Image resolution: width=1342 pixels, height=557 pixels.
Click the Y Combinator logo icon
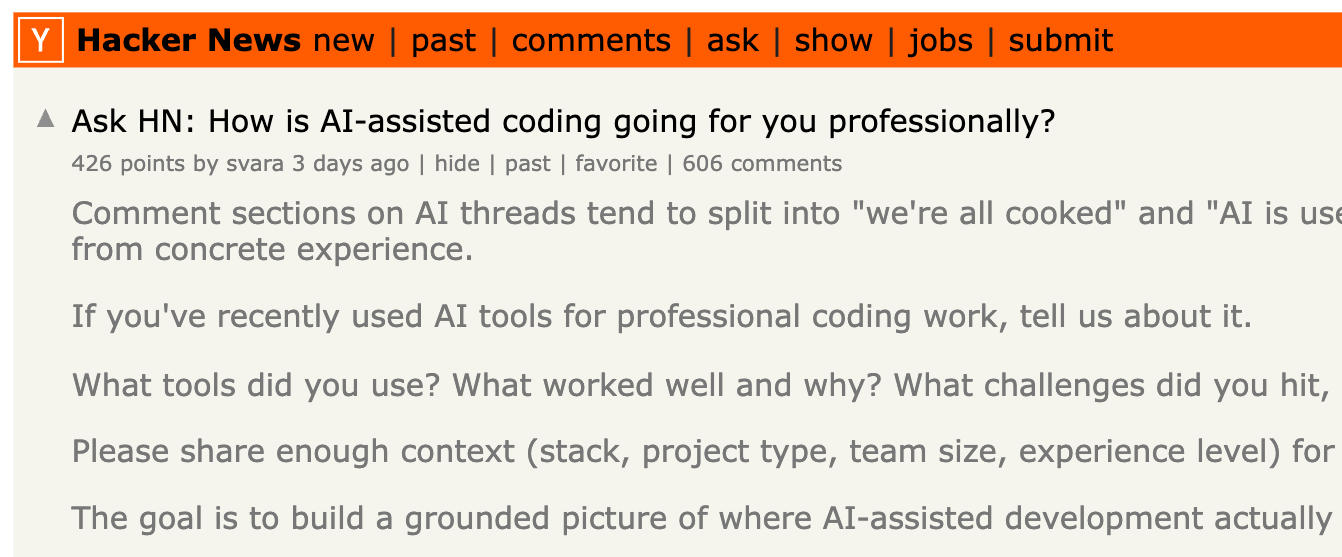click(40, 41)
